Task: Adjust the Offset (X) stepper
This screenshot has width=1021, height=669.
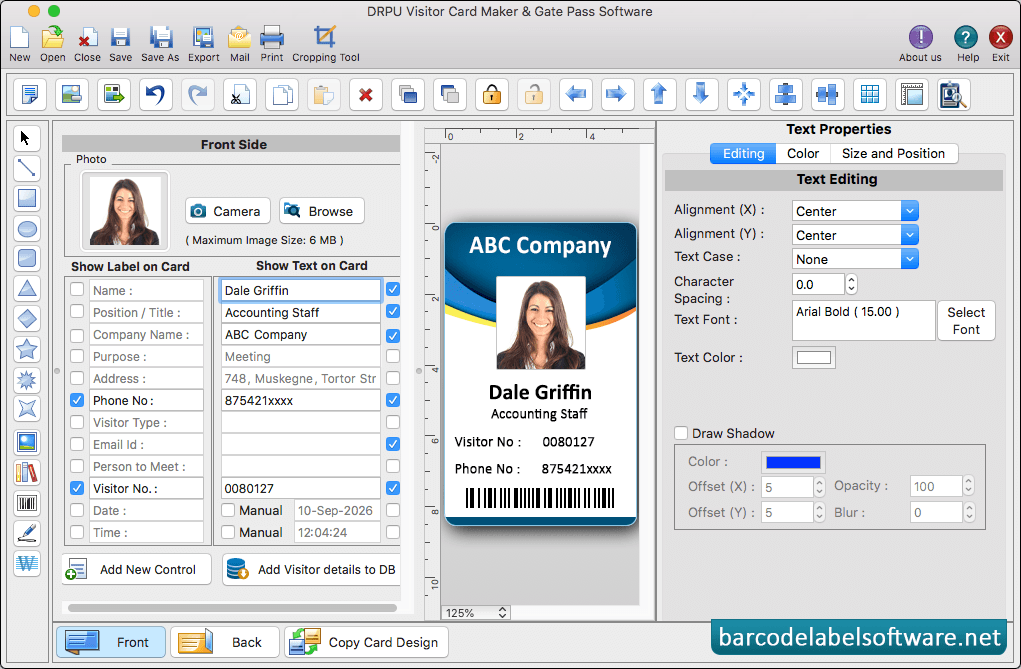Action: 819,487
